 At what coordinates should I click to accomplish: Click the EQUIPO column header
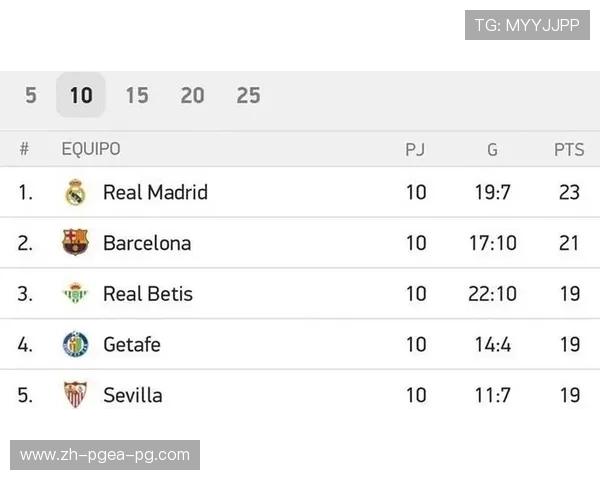tap(91, 149)
